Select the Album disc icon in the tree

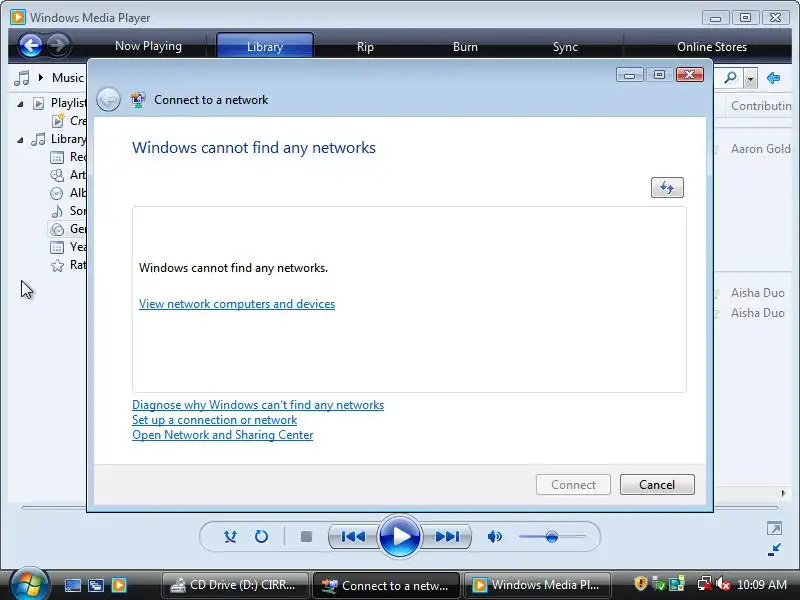pyautogui.click(x=57, y=193)
